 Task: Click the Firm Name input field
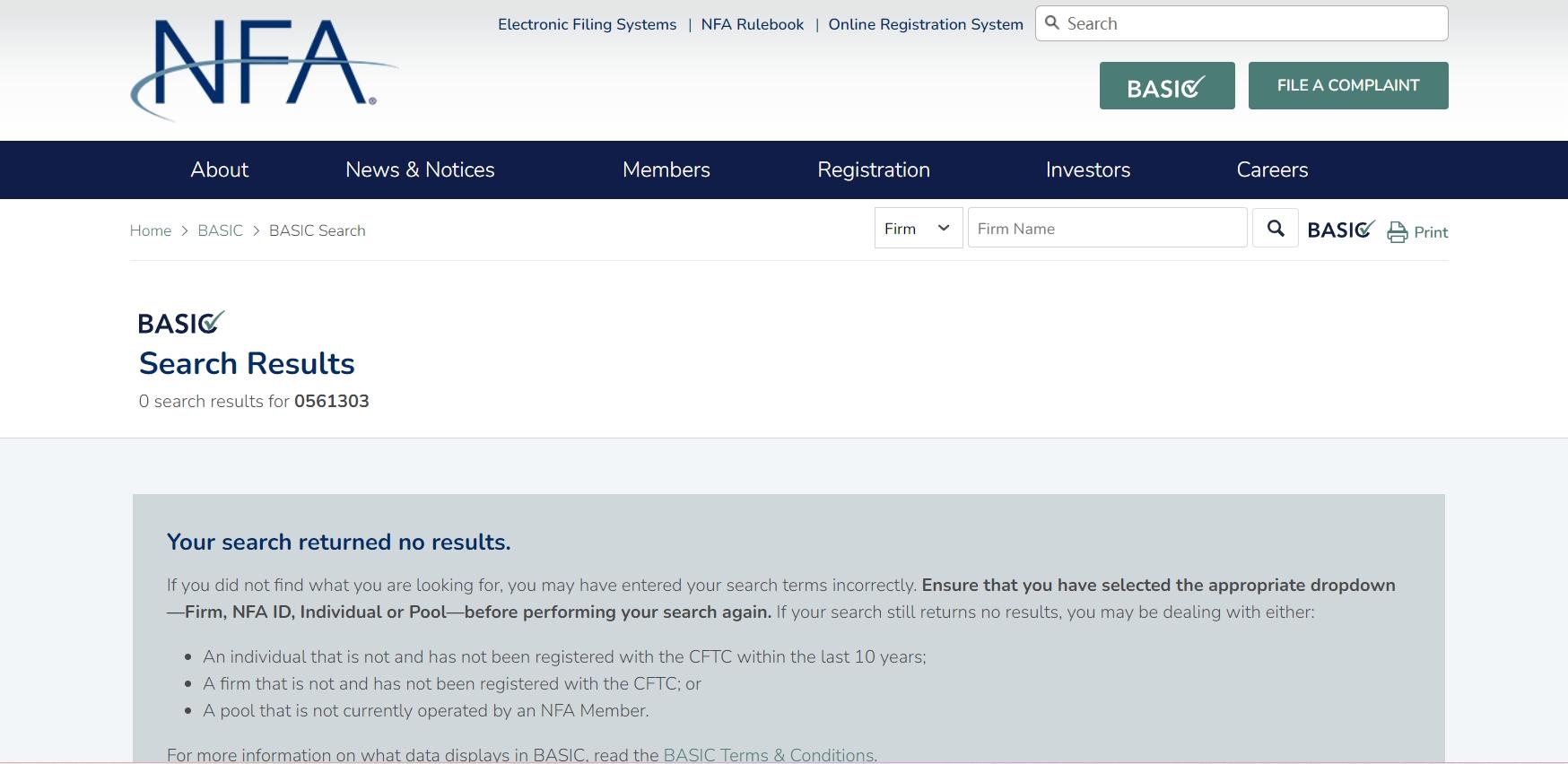point(1108,229)
